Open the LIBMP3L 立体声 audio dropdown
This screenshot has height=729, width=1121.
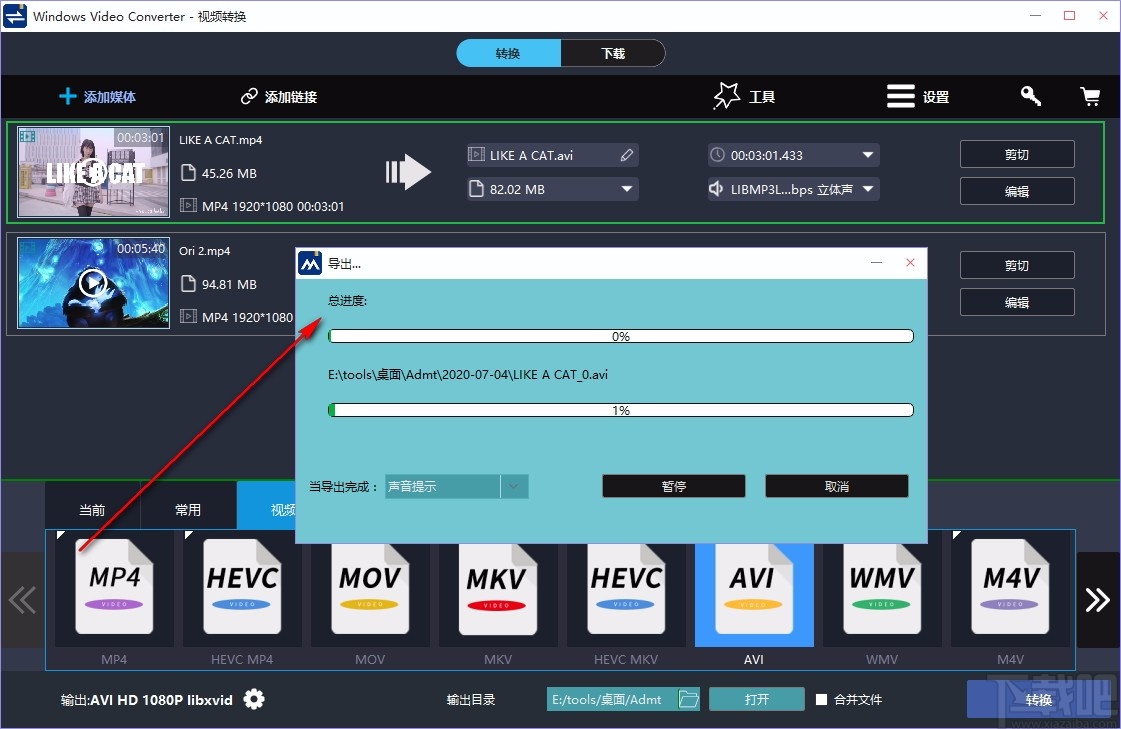click(866, 189)
